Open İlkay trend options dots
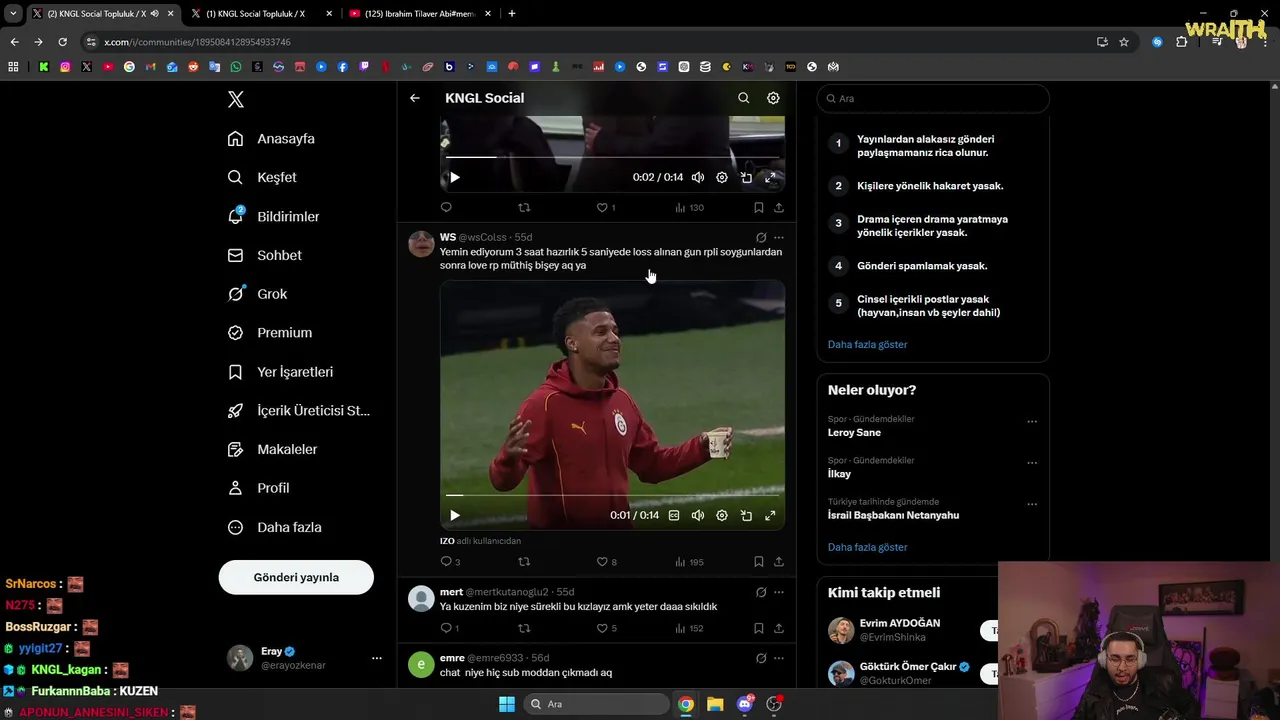The image size is (1280, 720). click(1032, 463)
